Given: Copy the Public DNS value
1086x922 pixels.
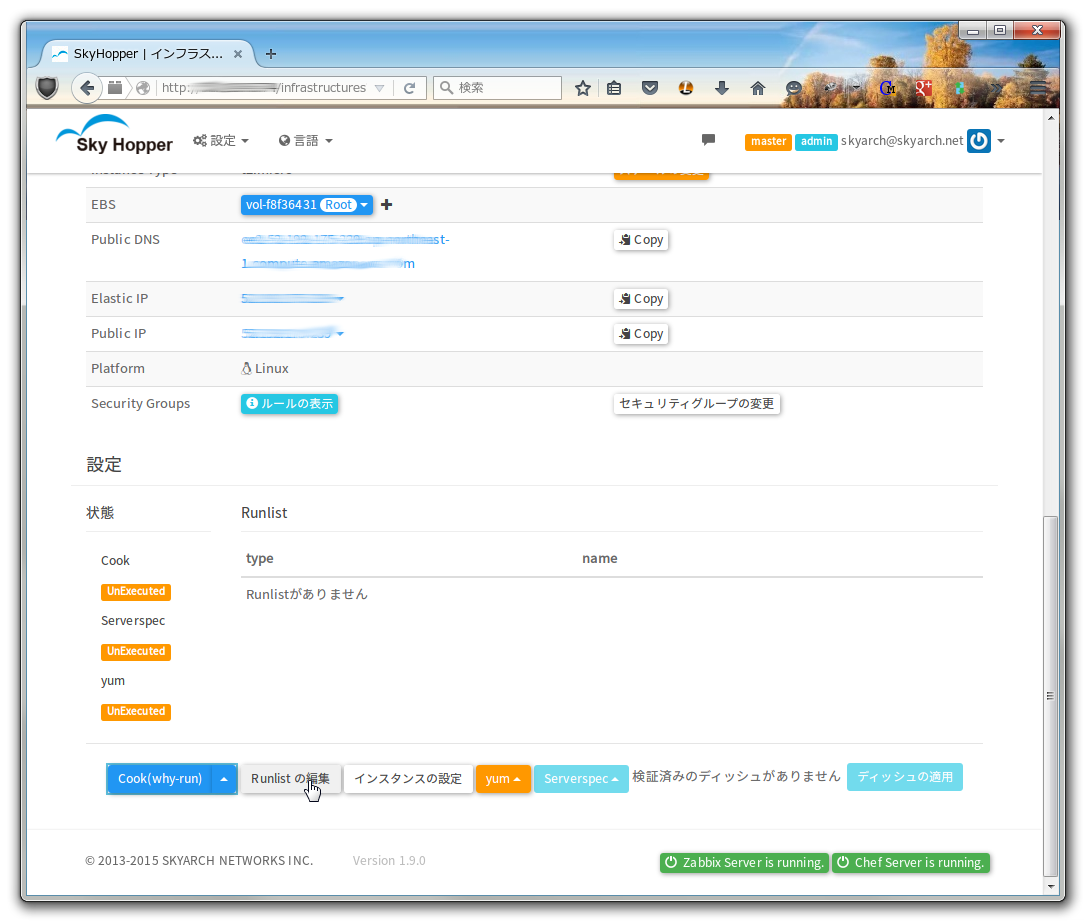Looking at the screenshot, I should click(x=641, y=240).
